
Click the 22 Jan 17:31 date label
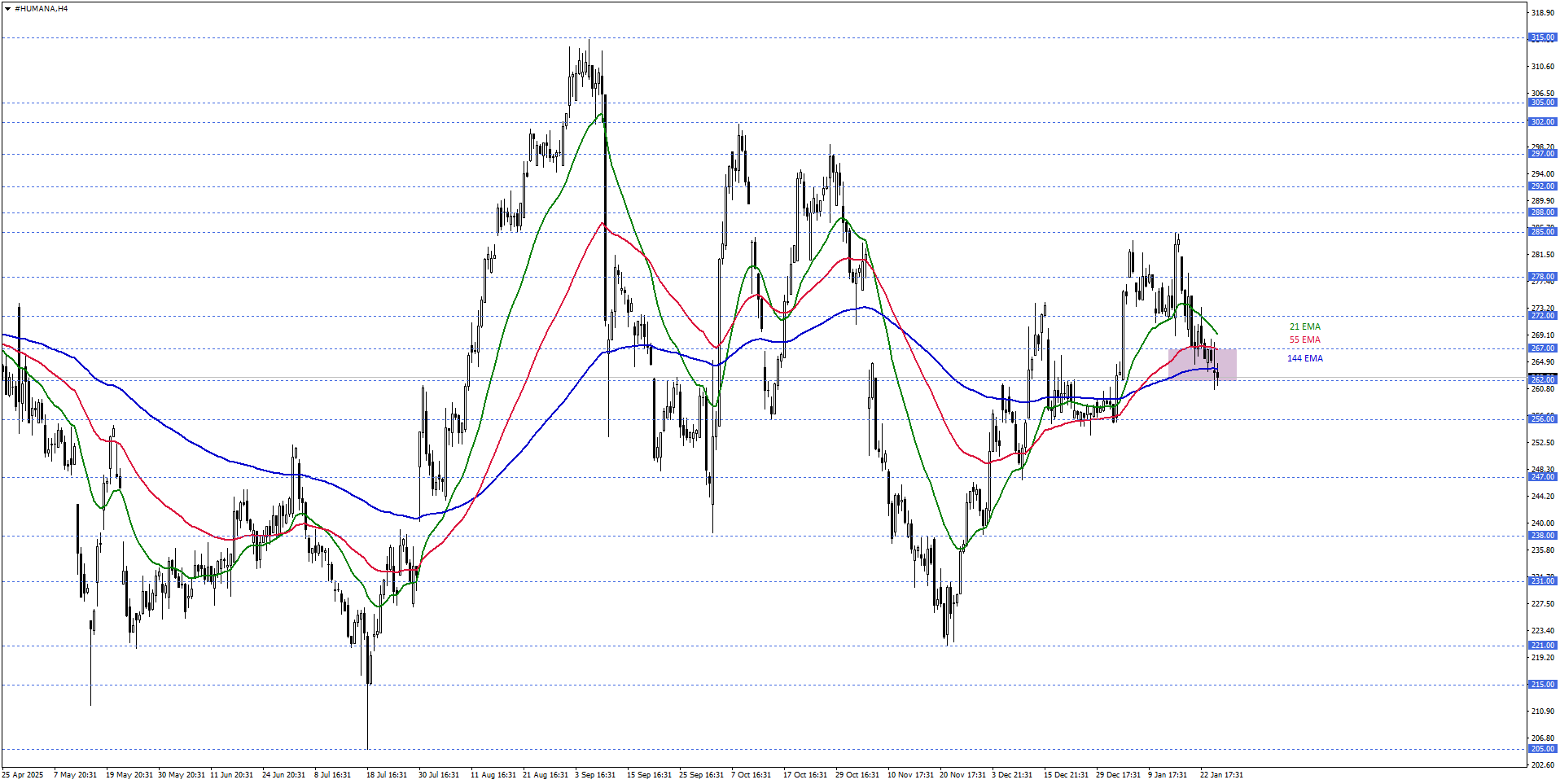pyautogui.click(x=1220, y=775)
